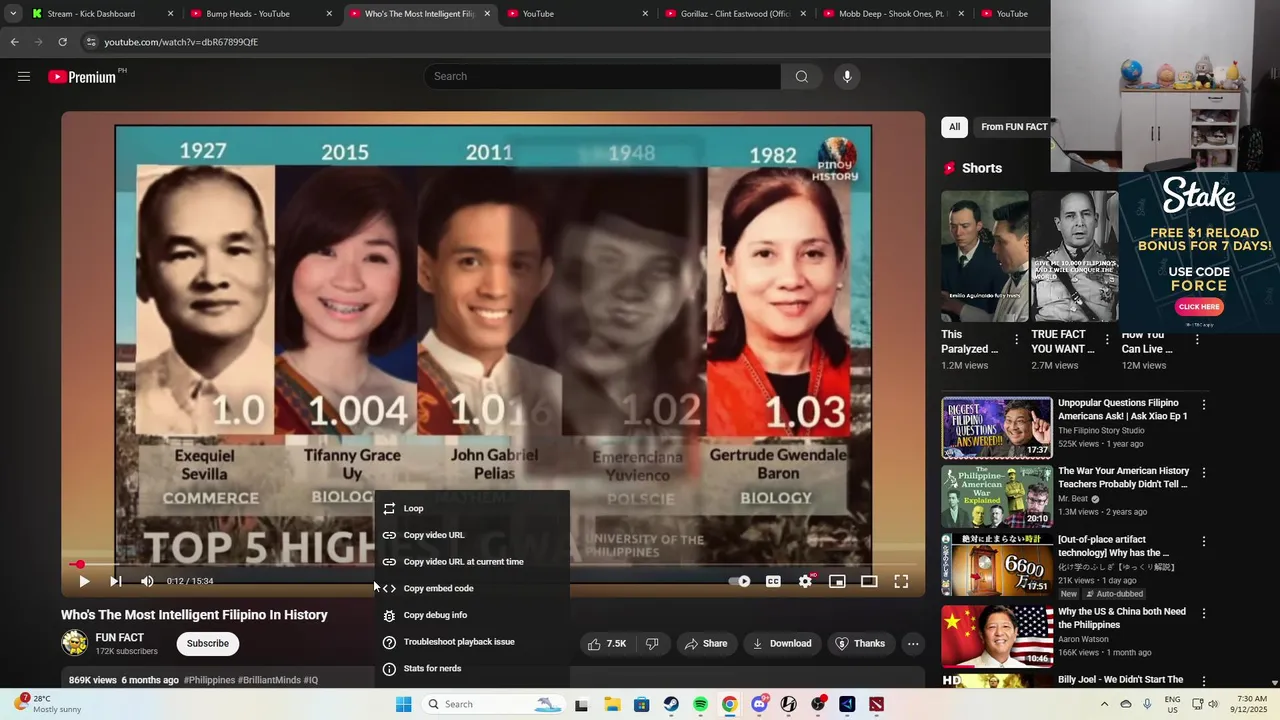Share the video
The width and height of the screenshot is (1280, 720).
[706, 643]
